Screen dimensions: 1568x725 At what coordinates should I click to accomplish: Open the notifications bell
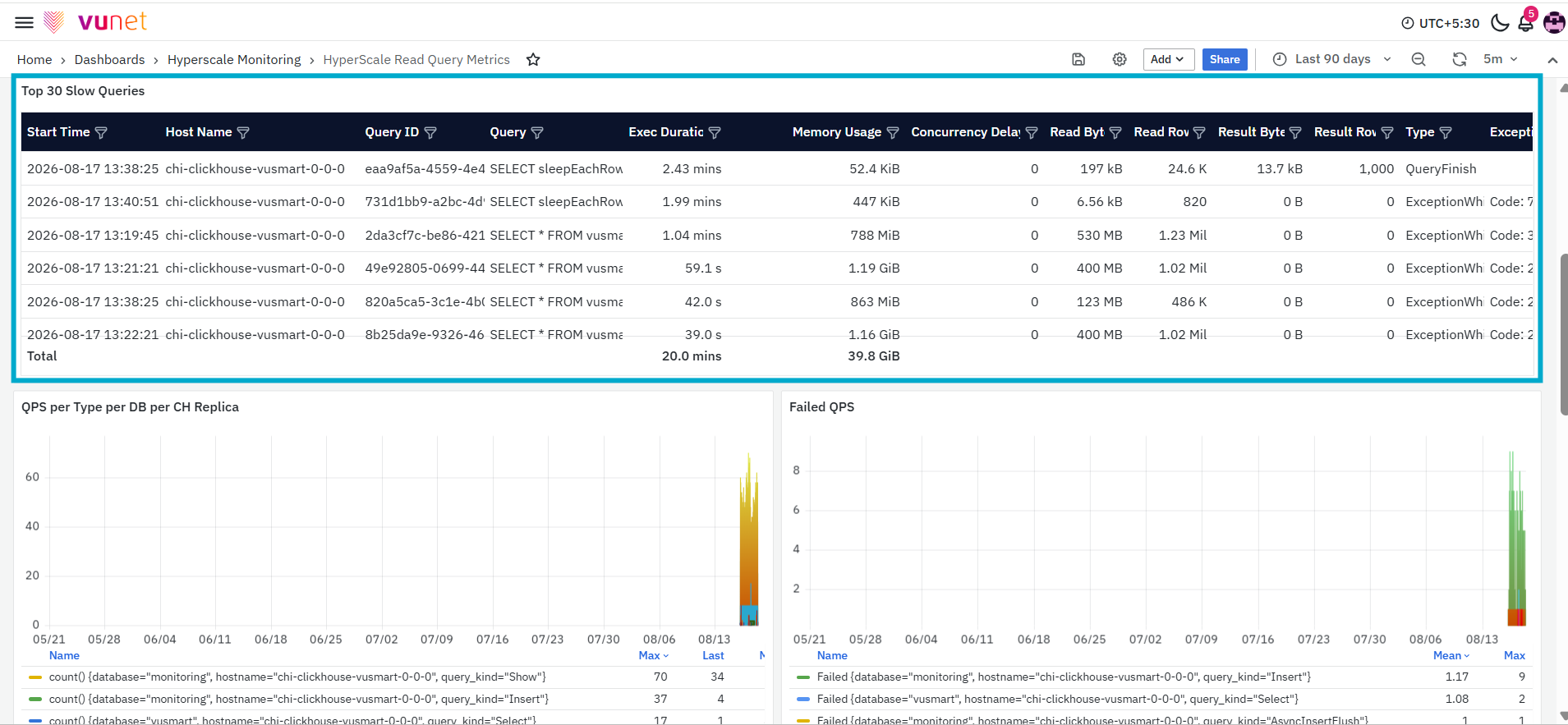coord(1526,22)
